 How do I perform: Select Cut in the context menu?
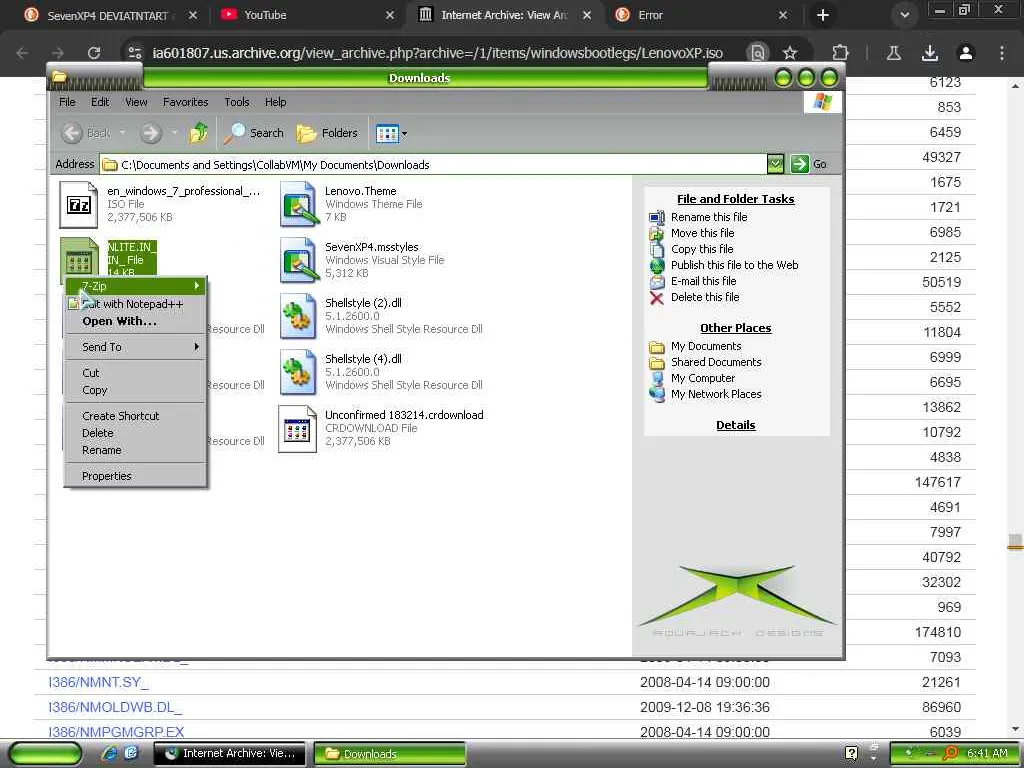[x=136, y=373]
